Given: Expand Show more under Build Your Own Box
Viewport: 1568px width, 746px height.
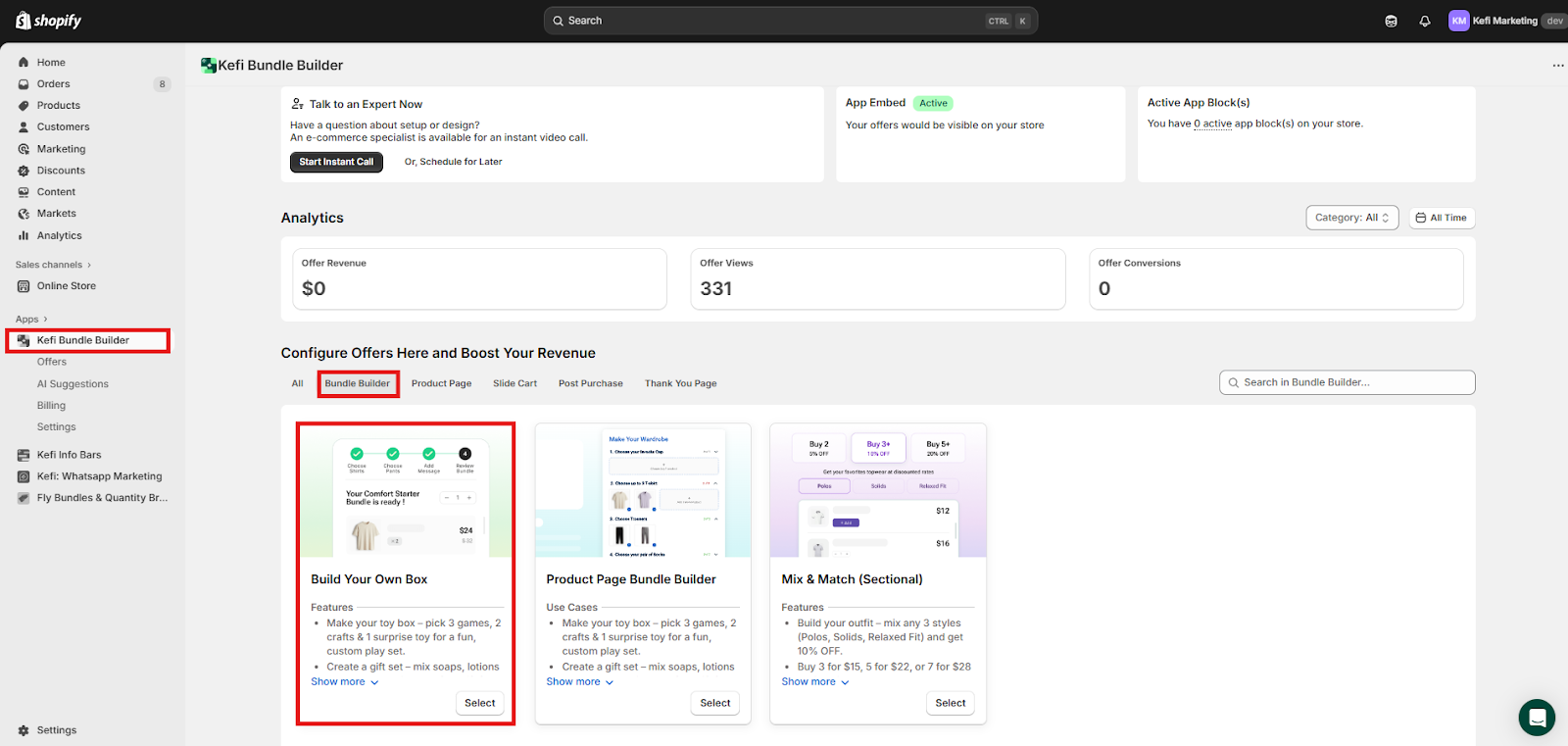Looking at the screenshot, I should 344,682.
